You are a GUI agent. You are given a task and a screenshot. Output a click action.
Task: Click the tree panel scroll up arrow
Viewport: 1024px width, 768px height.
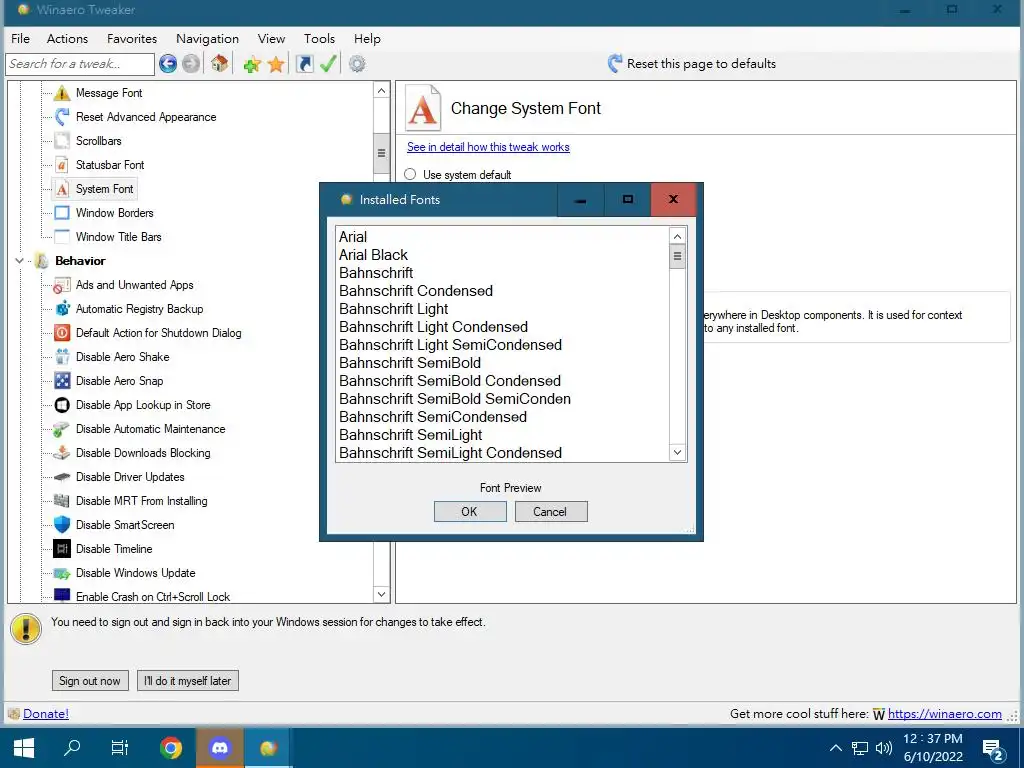click(x=381, y=90)
